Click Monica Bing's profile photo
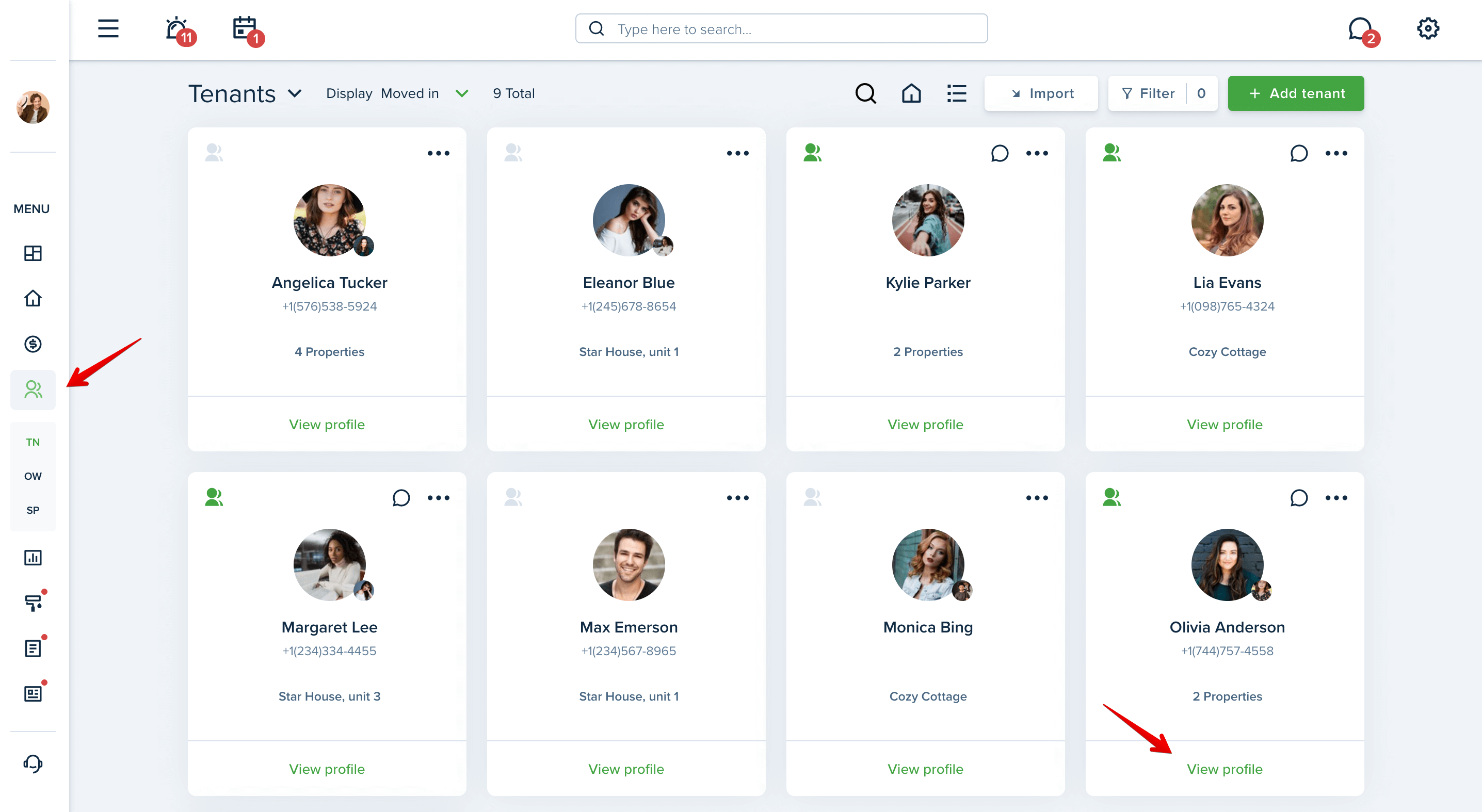1482x812 pixels. [927, 565]
